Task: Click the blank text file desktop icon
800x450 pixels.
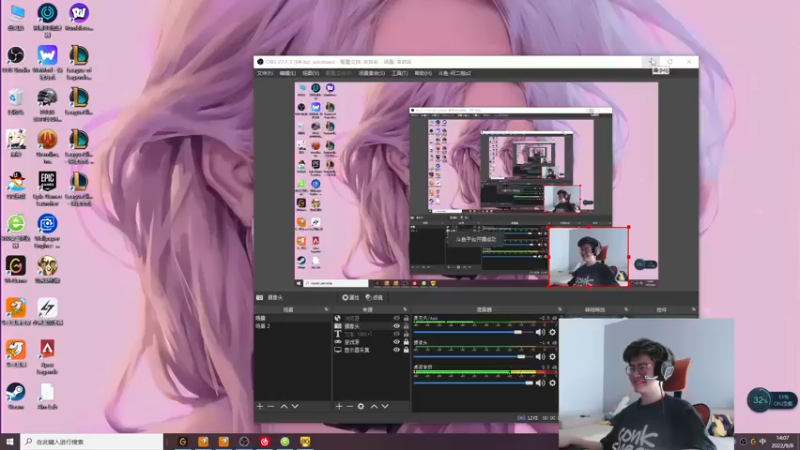Action: [x=47, y=396]
